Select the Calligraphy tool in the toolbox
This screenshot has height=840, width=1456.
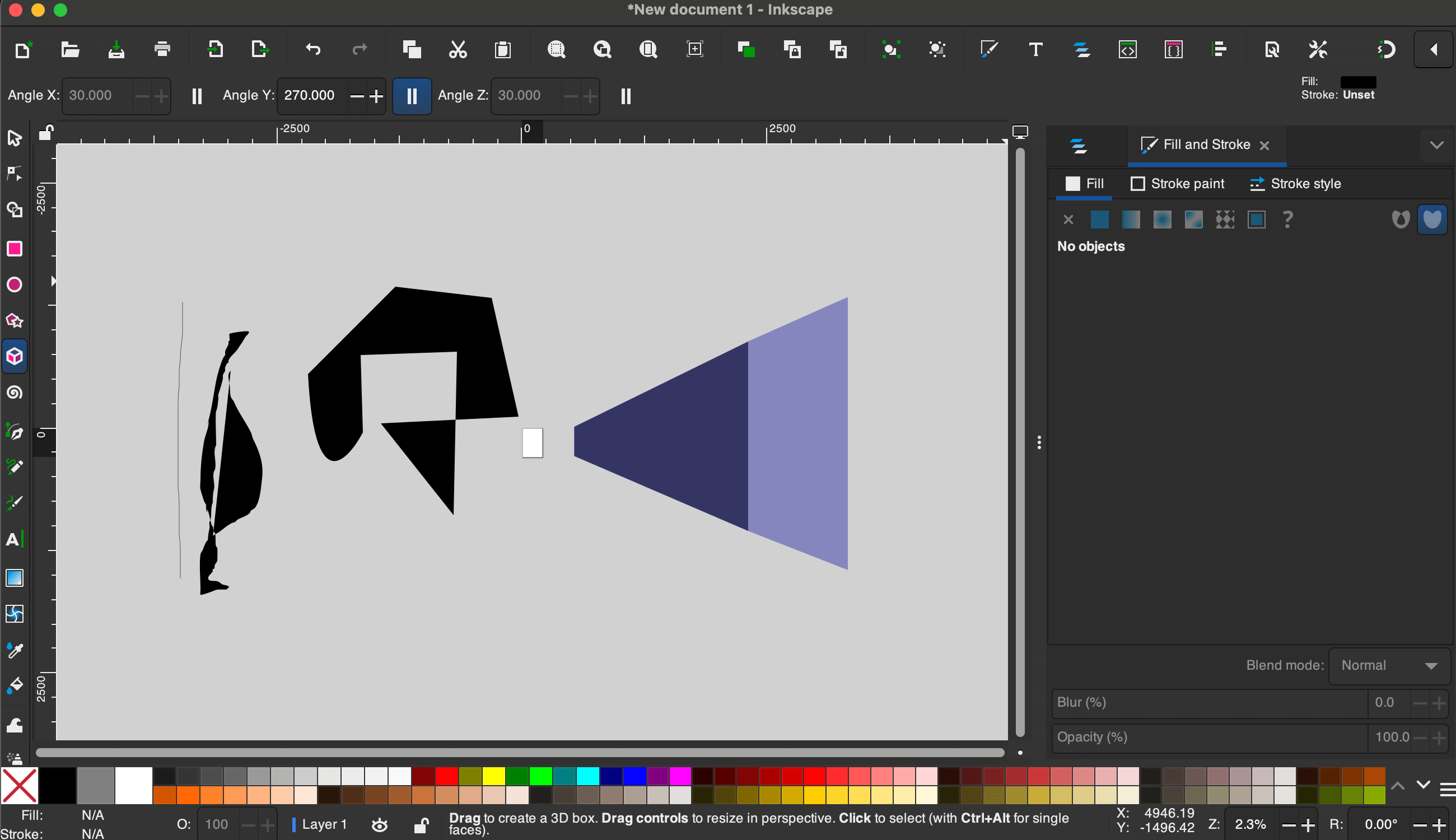(15, 502)
